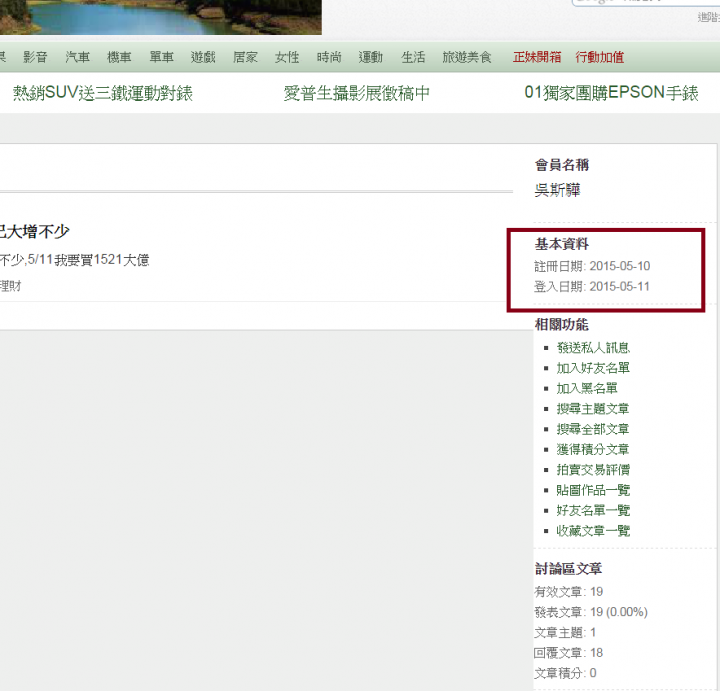Image resolution: width=720 pixels, height=691 pixels.
Task: Click the 文章積分: 0 statistic
Action: 565,673
